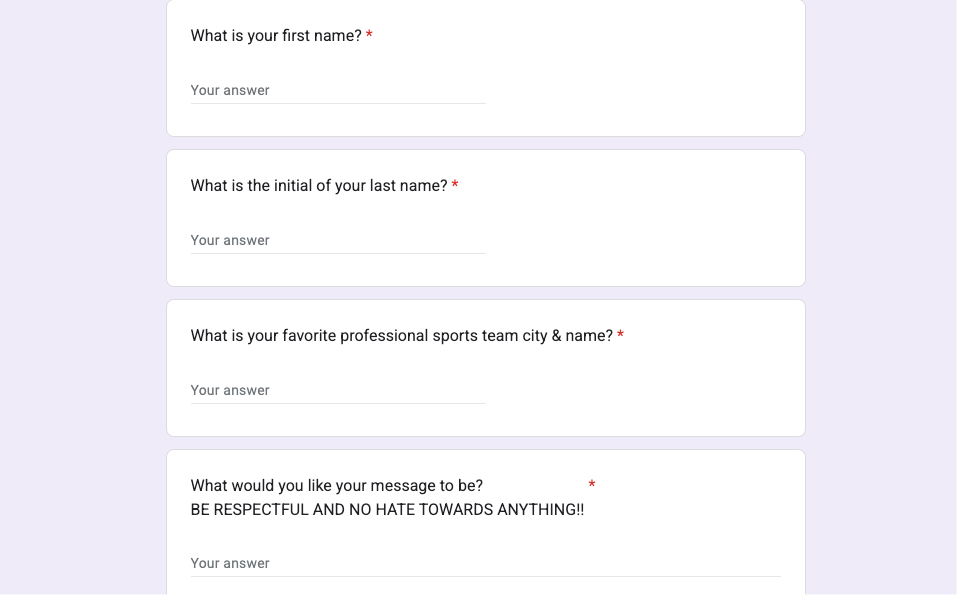The image size is (957, 595).
Task: Click the first name answer field
Action: (x=337, y=91)
